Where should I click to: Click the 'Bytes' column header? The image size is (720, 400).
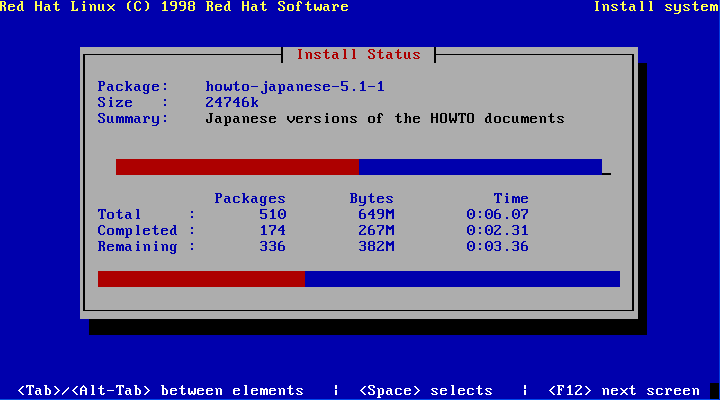[371, 198]
